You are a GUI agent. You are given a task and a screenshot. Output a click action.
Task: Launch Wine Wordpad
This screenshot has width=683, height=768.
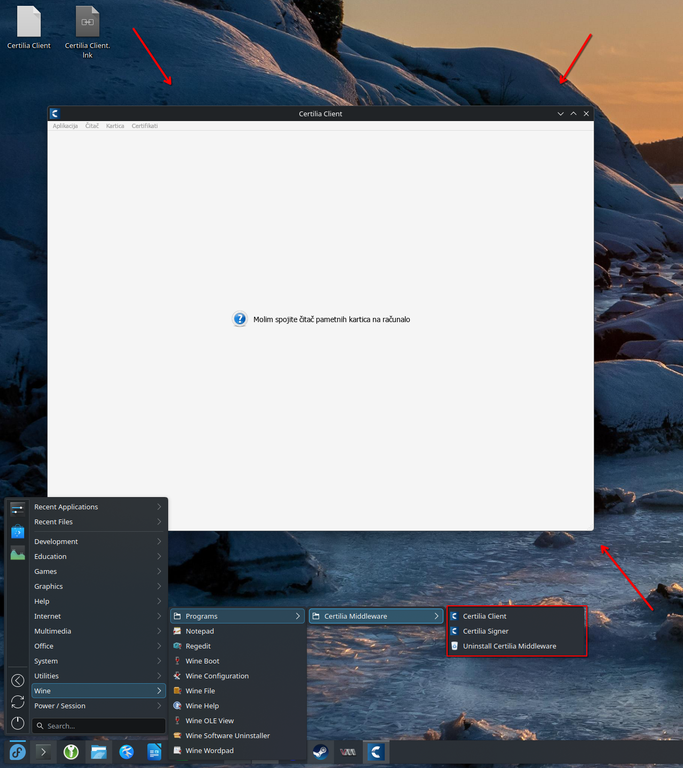point(238,750)
